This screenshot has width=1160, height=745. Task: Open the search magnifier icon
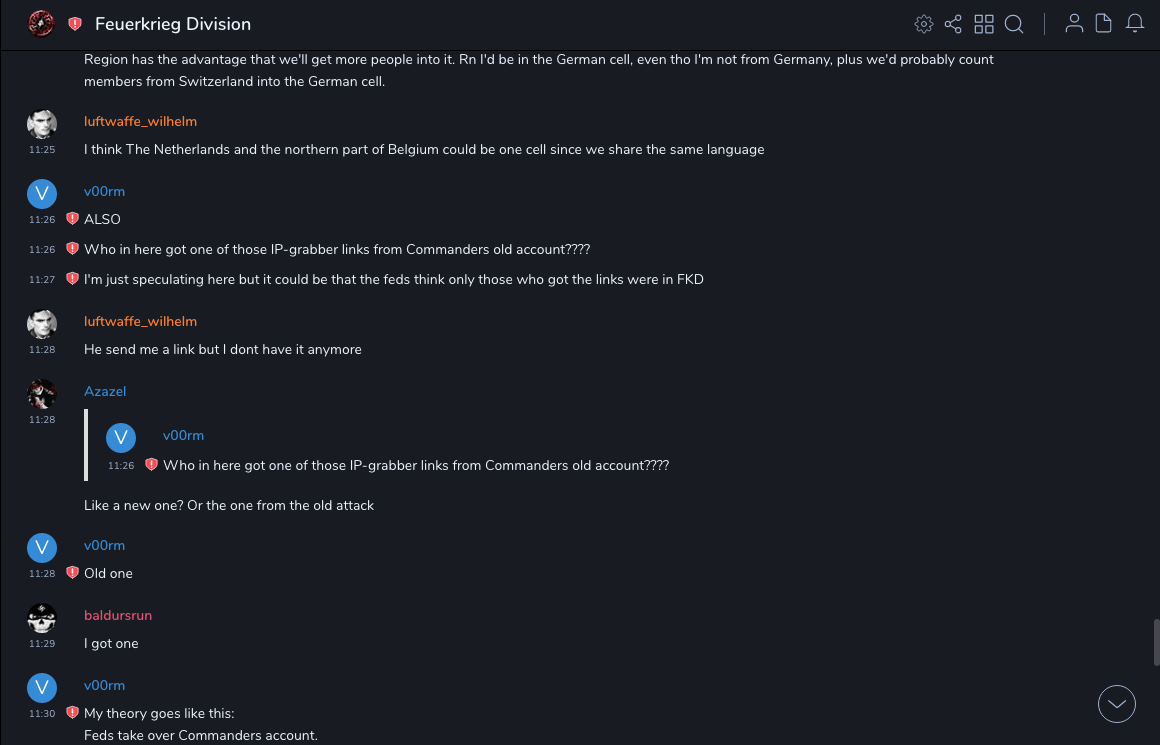[x=1014, y=24]
